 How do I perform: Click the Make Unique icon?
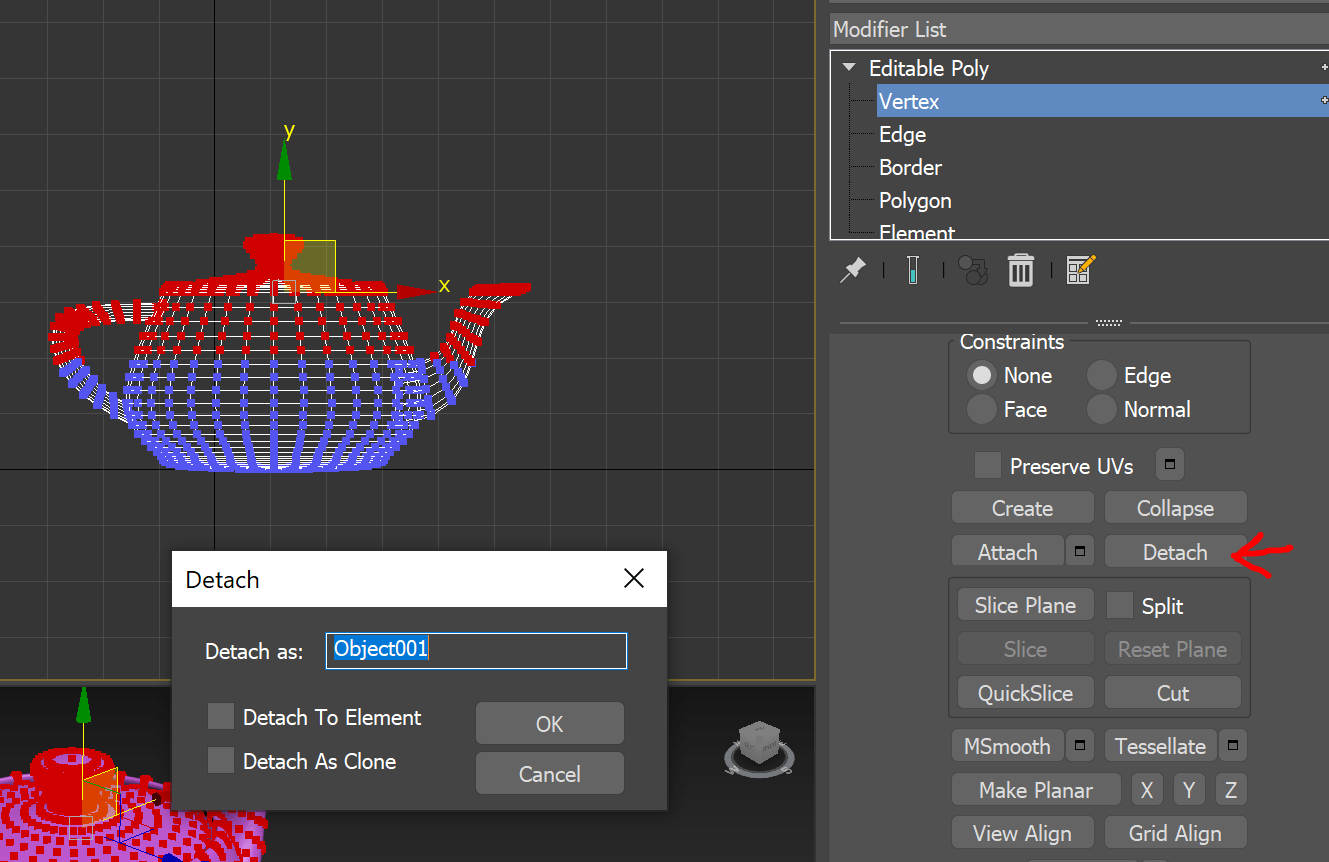pyautogui.click(x=971, y=270)
